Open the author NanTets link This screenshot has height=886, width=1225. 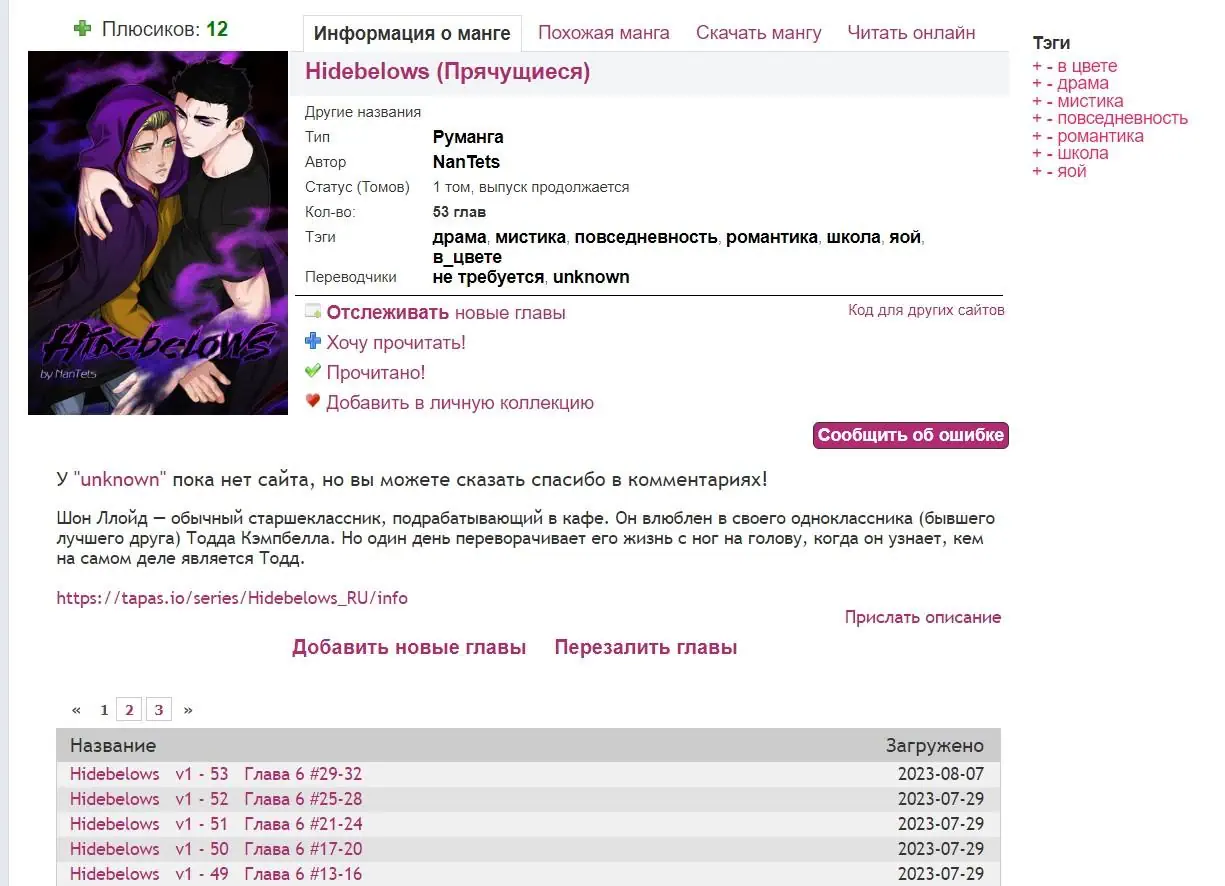(466, 162)
